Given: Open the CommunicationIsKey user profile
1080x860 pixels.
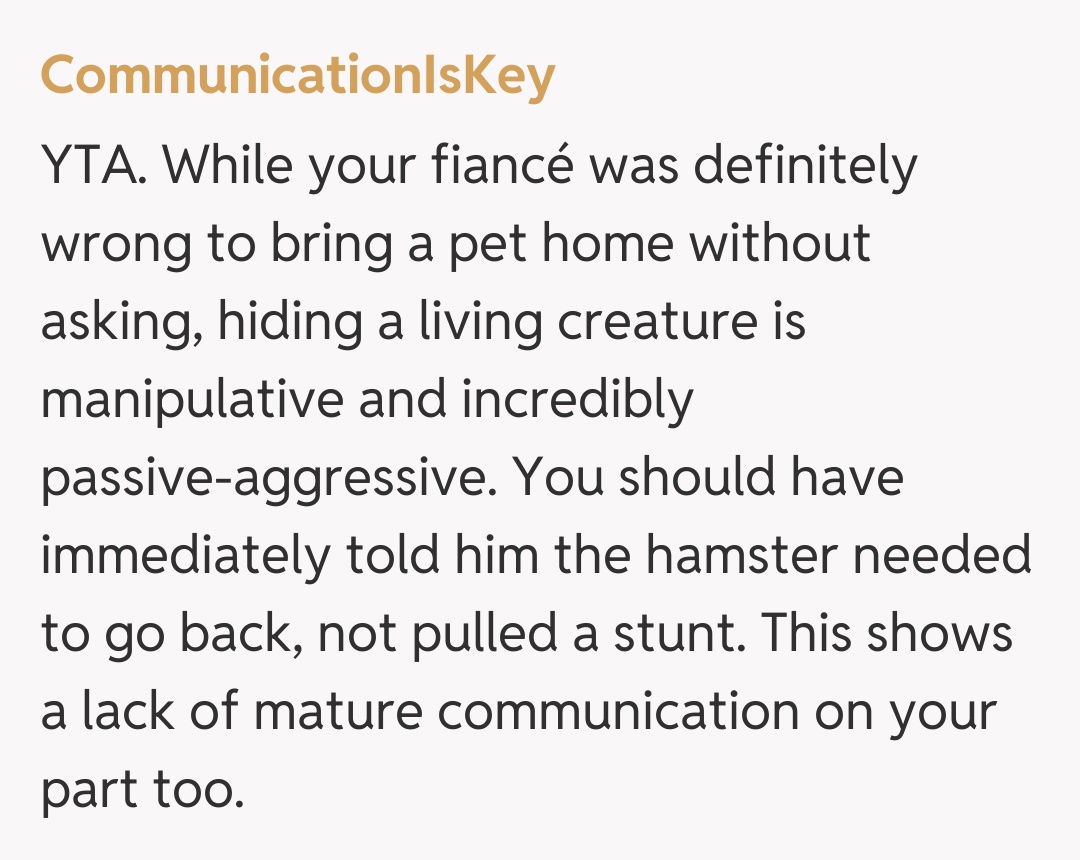Looking at the screenshot, I should click(x=297, y=76).
